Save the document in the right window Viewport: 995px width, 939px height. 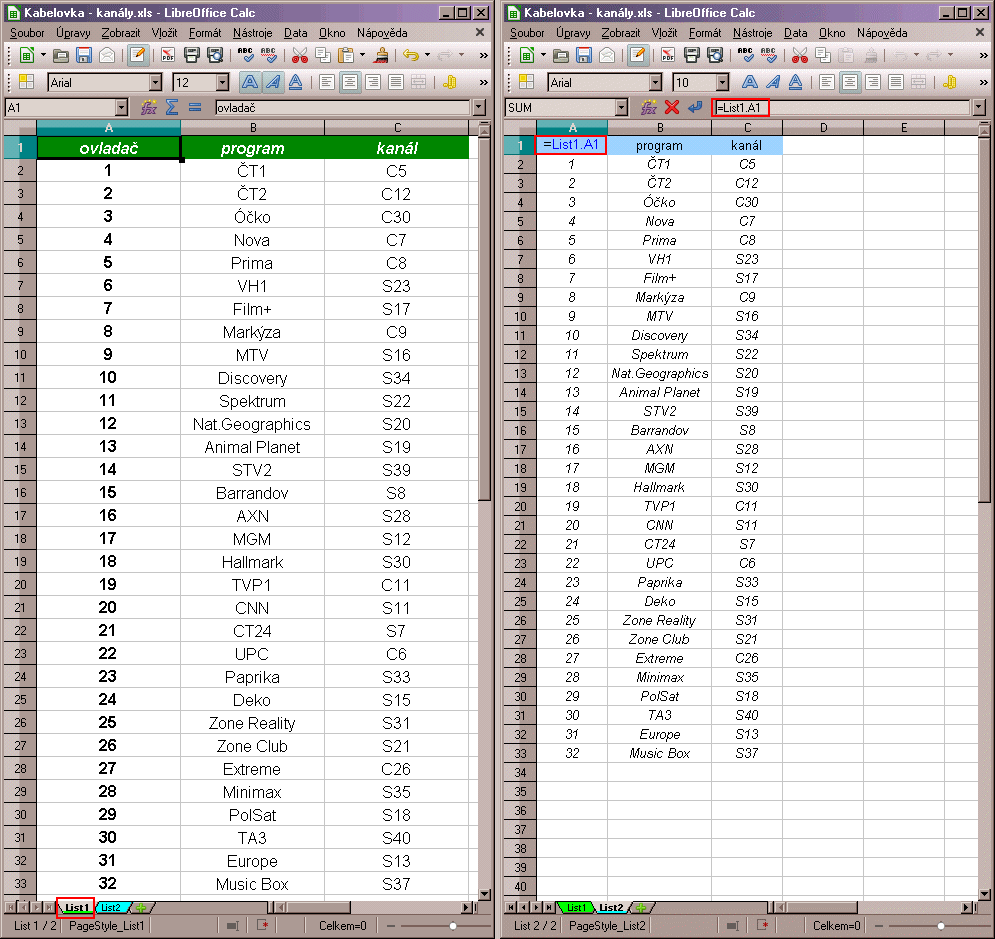pyautogui.click(x=584, y=56)
